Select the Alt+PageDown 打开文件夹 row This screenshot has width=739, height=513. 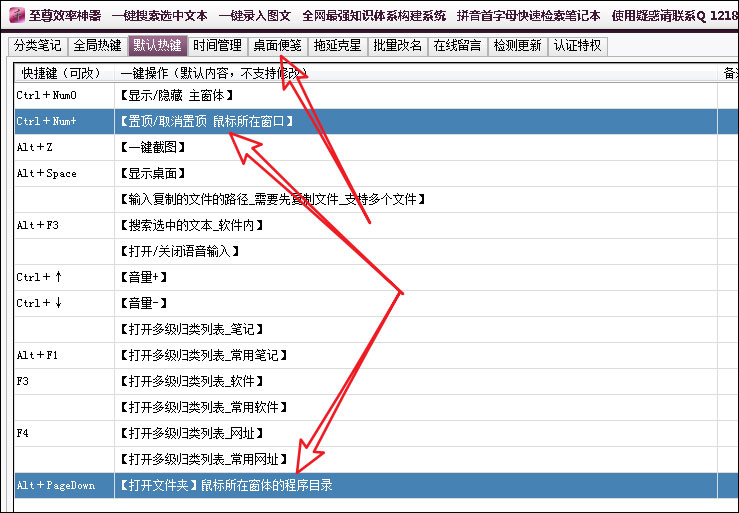click(x=300, y=486)
